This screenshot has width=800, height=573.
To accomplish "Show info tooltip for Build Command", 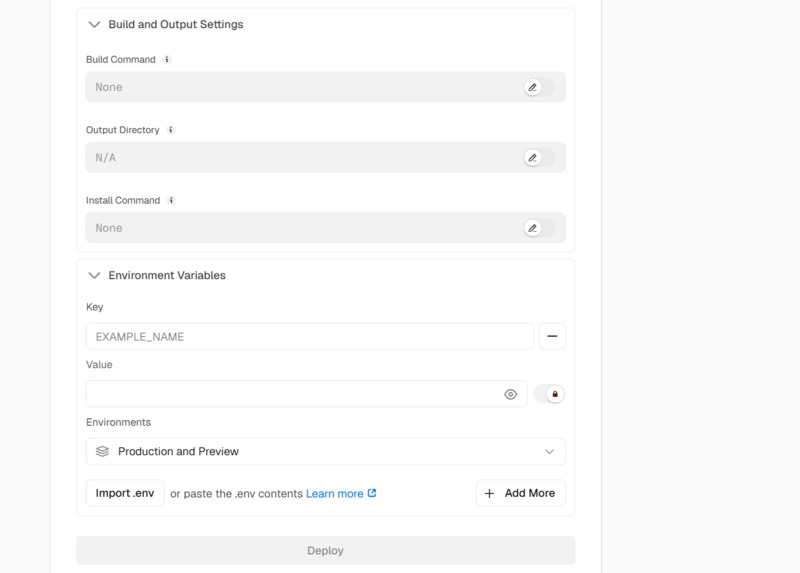I will point(167,60).
